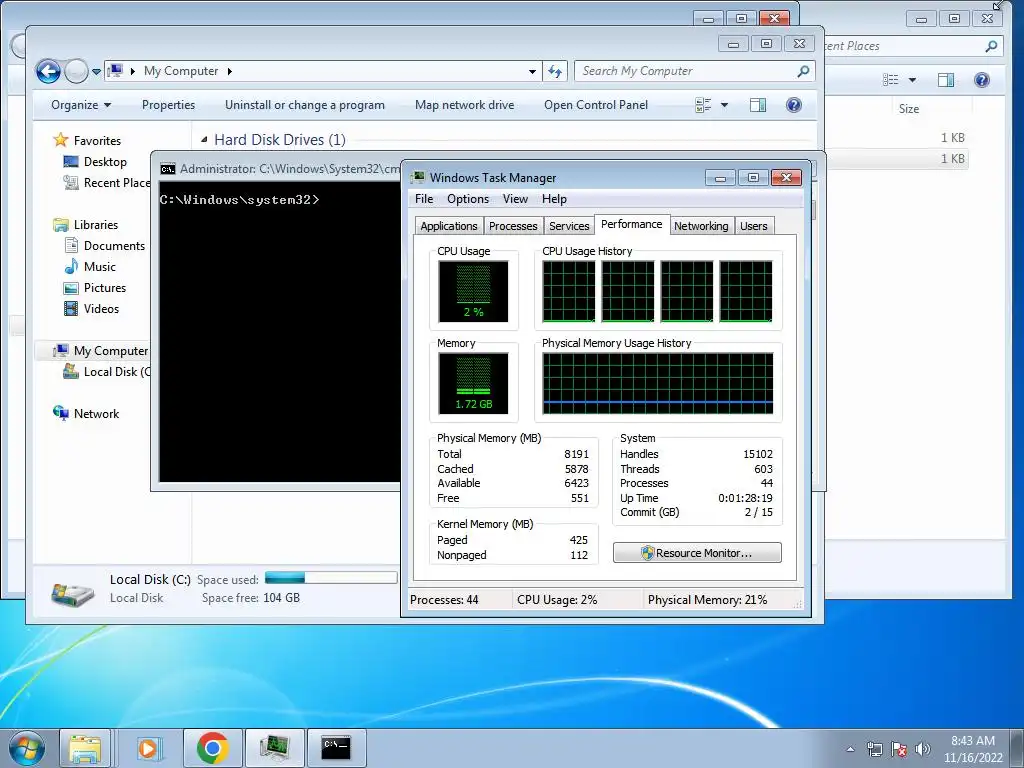Image resolution: width=1024 pixels, height=768 pixels.
Task: Open Windows Explorer from taskbar
Action: (x=86, y=748)
